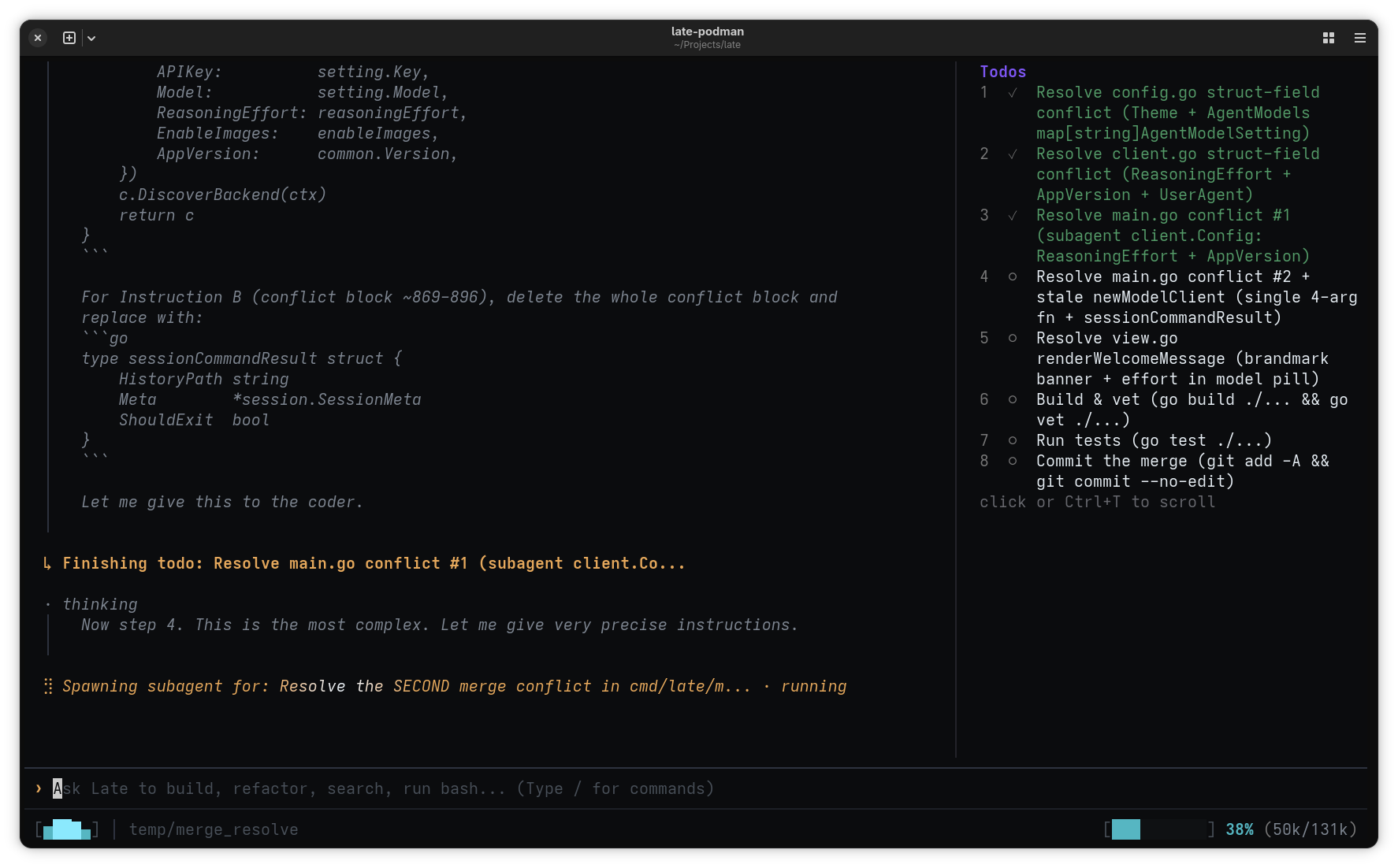
Task: Click the 'click or Ctrl+T to scroll' hint
Action: (x=1097, y=502)
